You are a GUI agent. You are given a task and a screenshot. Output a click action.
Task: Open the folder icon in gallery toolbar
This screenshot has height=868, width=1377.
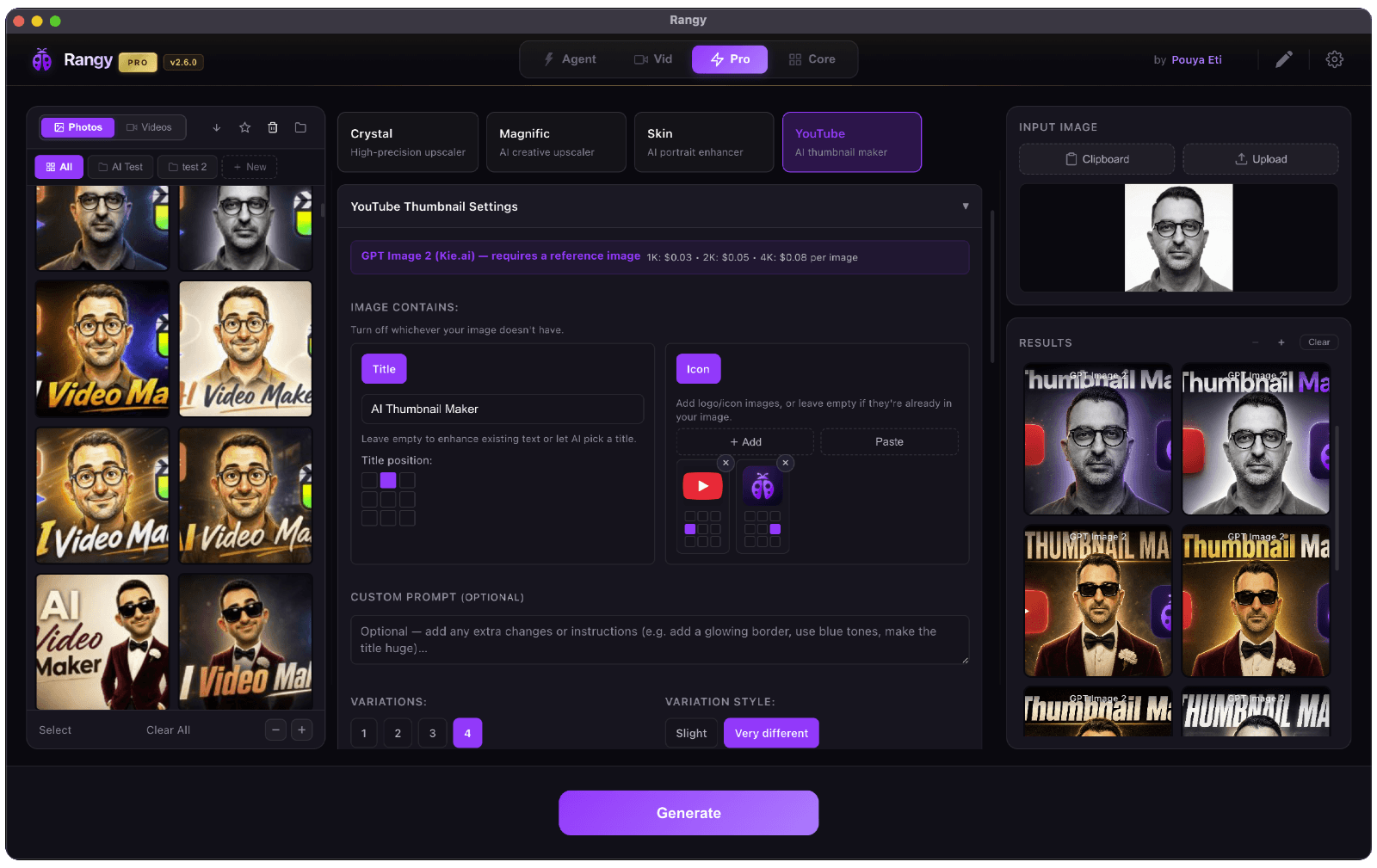(x=300, y=127)
